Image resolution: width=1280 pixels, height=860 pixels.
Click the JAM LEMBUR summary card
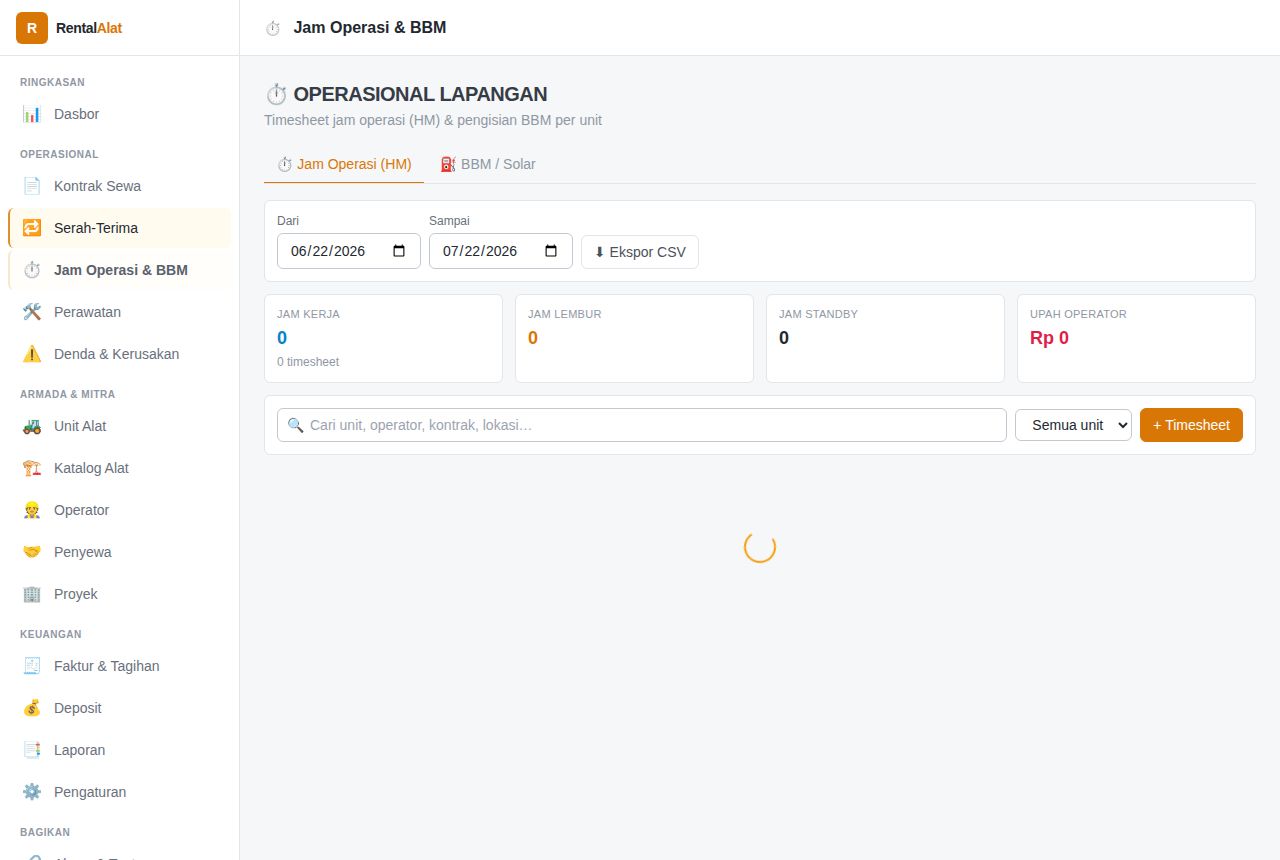pyautogui.click(x=634, y=338)
